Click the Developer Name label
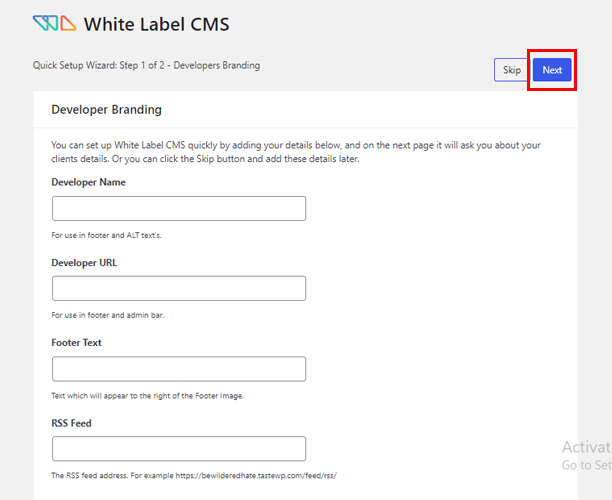Viewport: 612px width, 500px height. coord(88,182)
